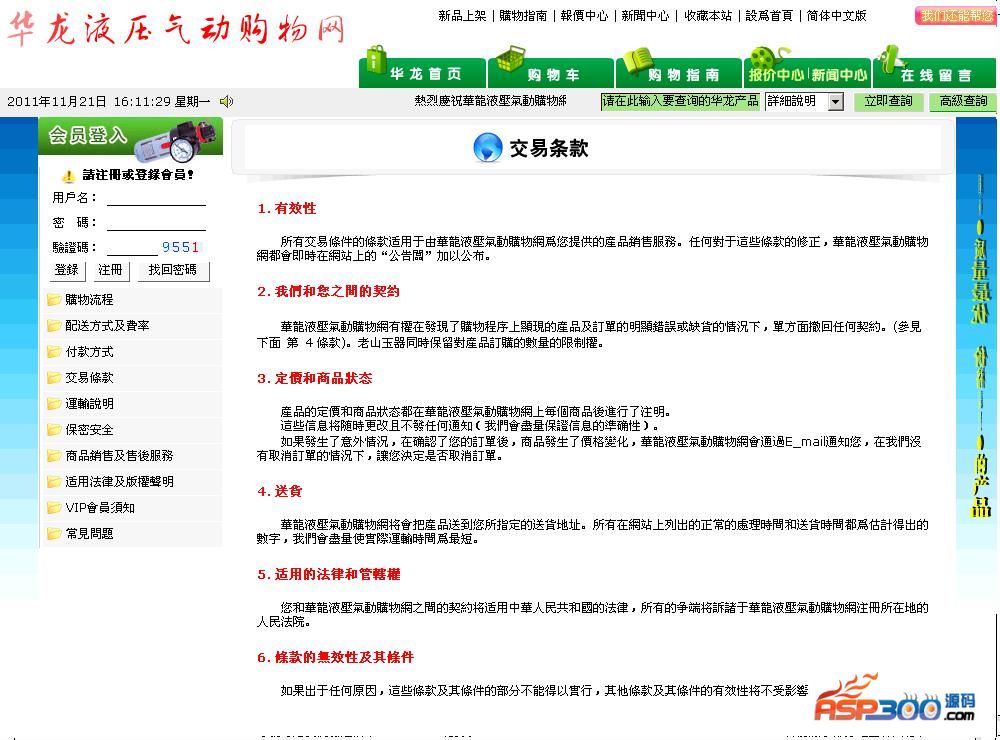
Task: Click the 注冊 register button
Action: 110,270
